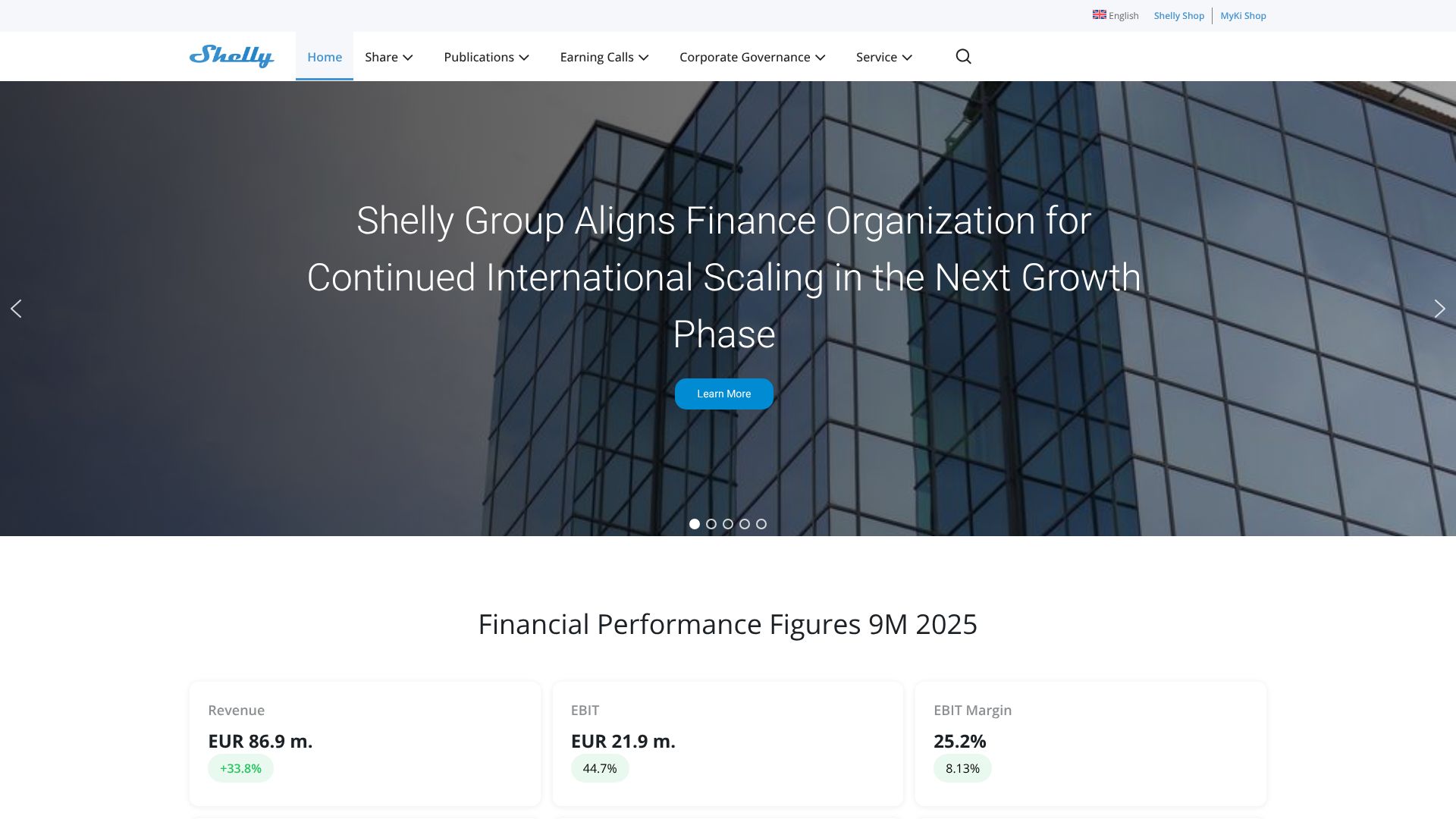Image resolution: width=1456 pixels, height=819 pixels.
Task: Expand the Share dropdown menu
Action: pyautogui.click(x=388, y=57)
